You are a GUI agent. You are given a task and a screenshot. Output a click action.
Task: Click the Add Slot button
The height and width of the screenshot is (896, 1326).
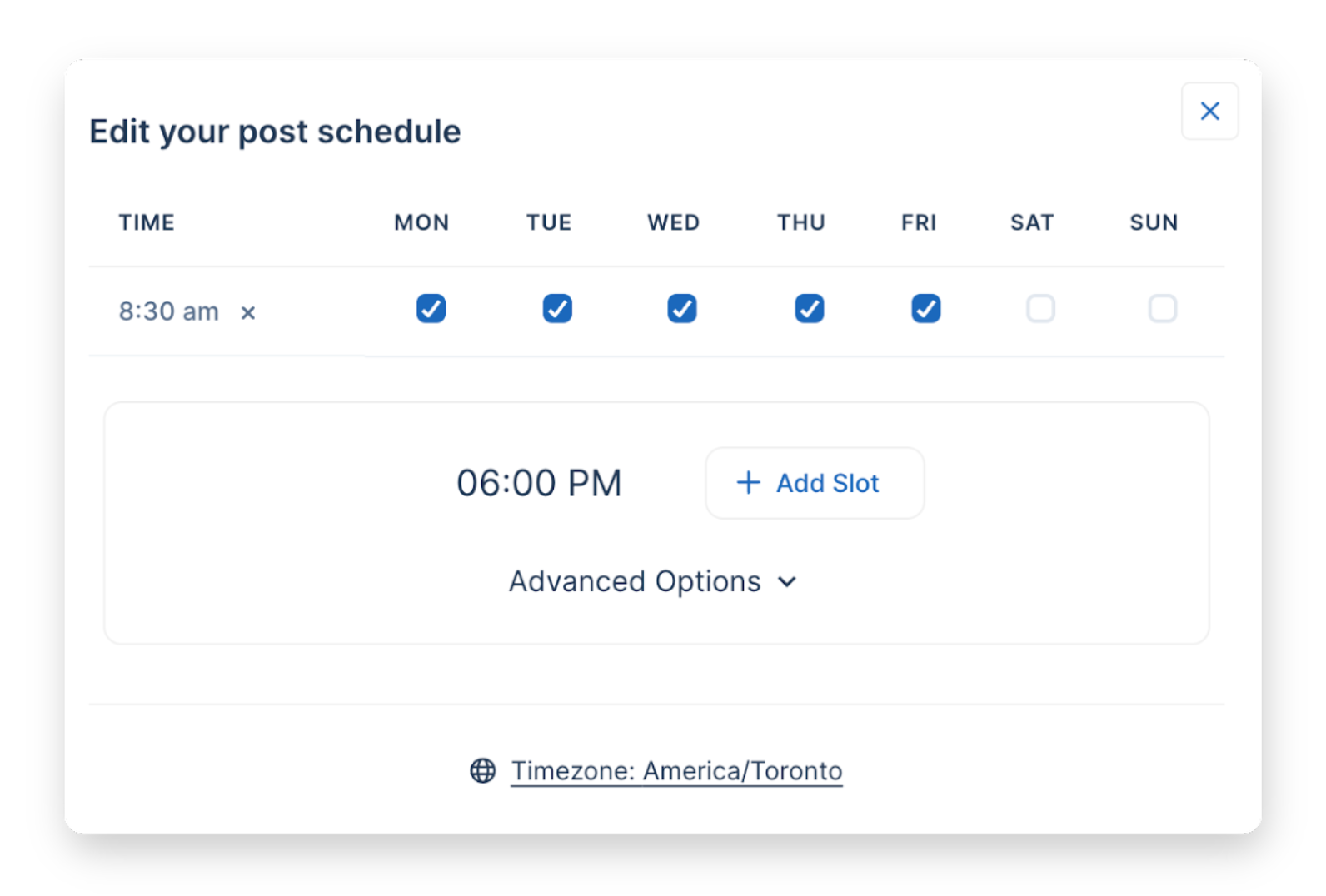[815, 483]
